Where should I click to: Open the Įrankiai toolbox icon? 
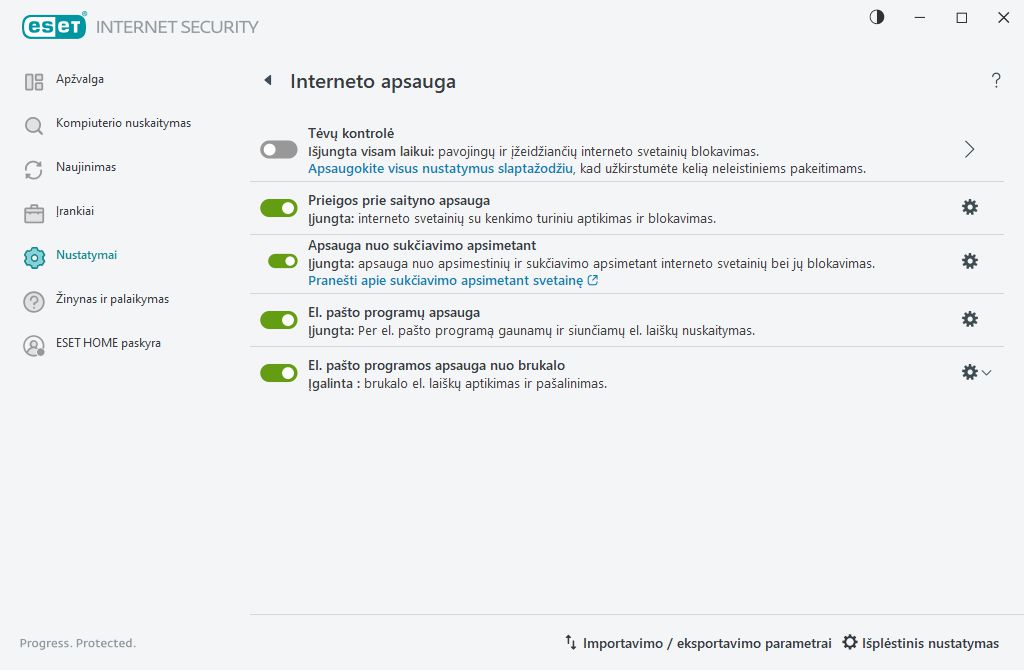click(x=33, y=211)
